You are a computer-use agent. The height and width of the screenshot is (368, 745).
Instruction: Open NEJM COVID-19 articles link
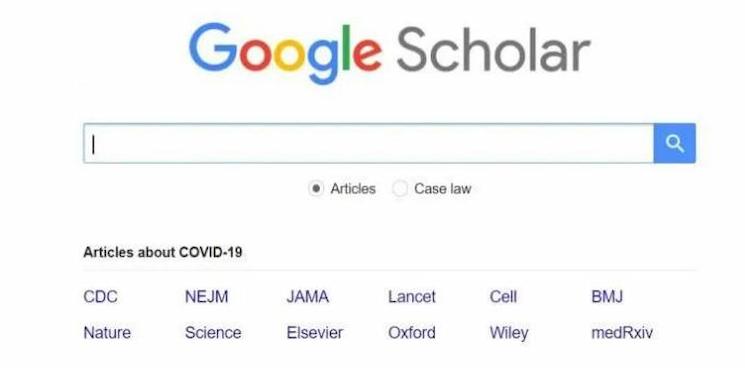(x=206, y=297)
